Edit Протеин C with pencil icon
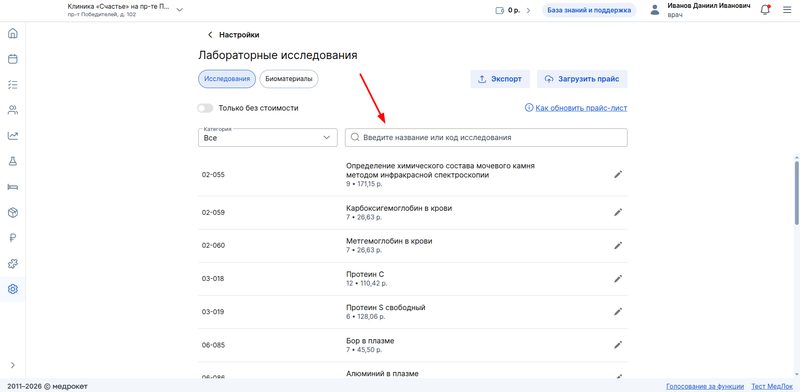Image resolution: width=800 pixels, height=392 pixels. coord(618,279)
